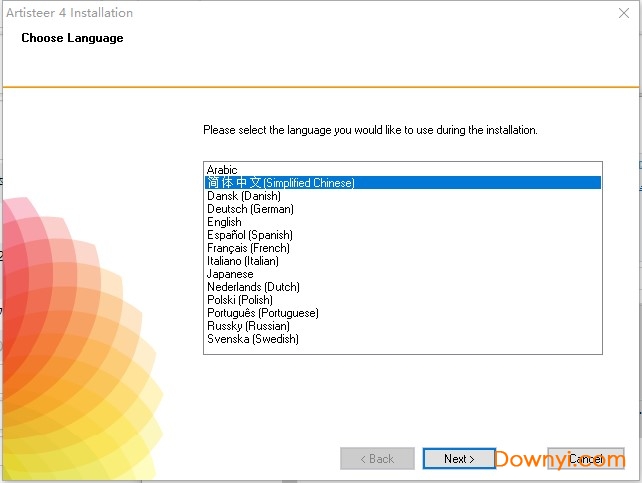Image resolution: width=642 pixels, height=483 pixels.
Task: Select Français (French) language
Action: pyautogui.click(x=248, y=248)
